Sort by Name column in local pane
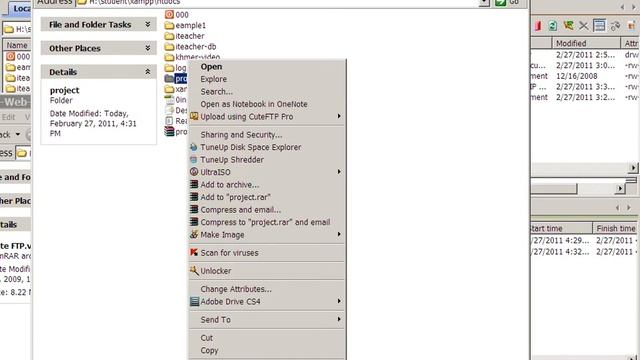The image size is (640, 360). tap(17, 45)
